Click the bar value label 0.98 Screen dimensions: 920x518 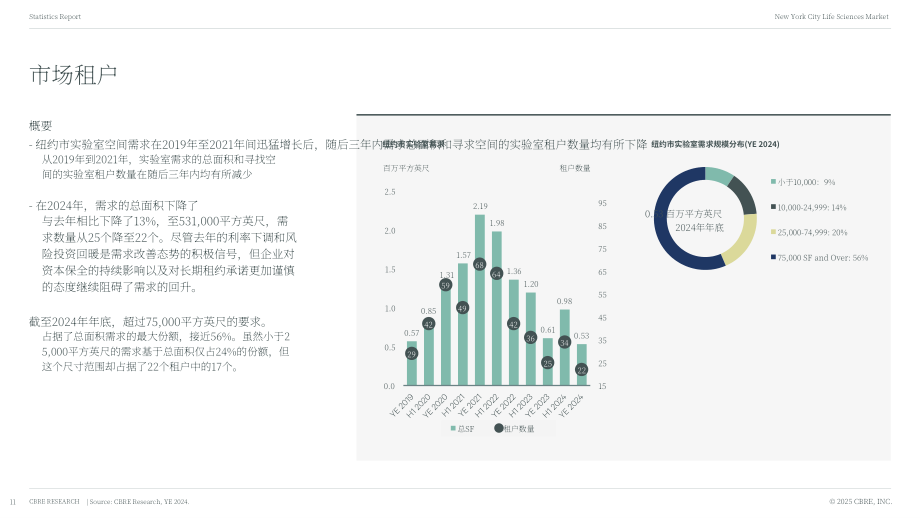click(x=564, y=301)
